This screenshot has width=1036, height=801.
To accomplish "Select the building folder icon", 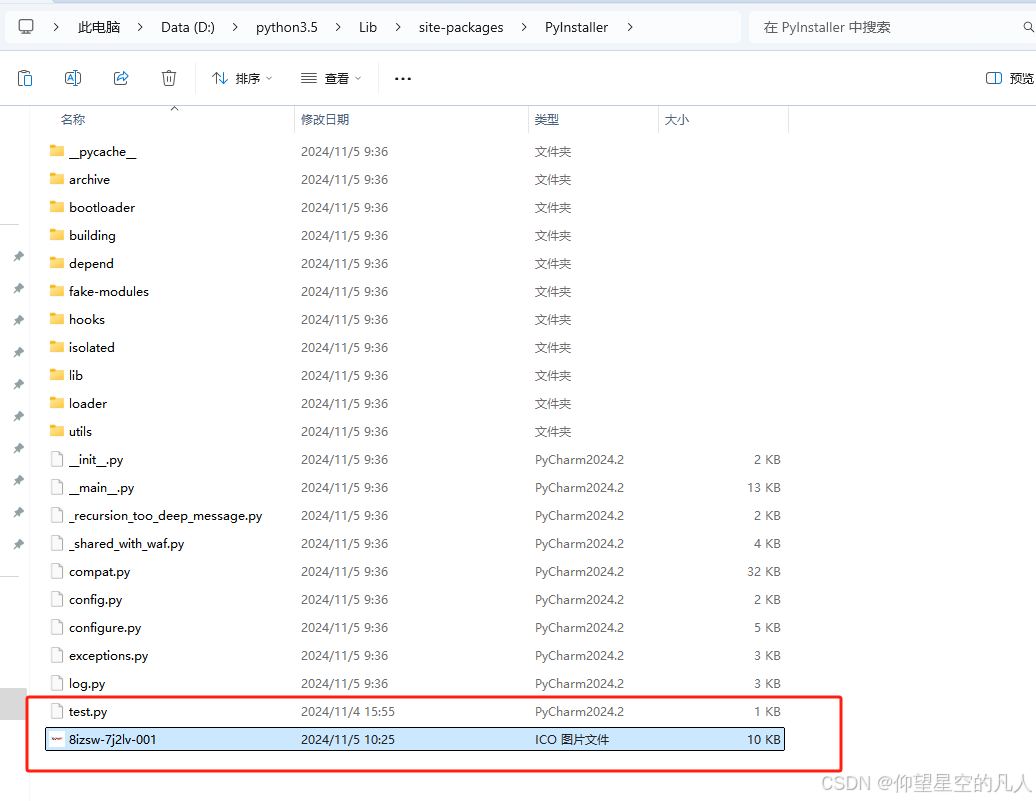I will tap(57, 235).
